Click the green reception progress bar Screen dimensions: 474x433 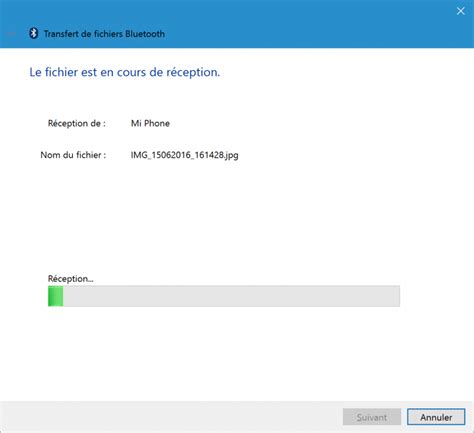(224, 296)
